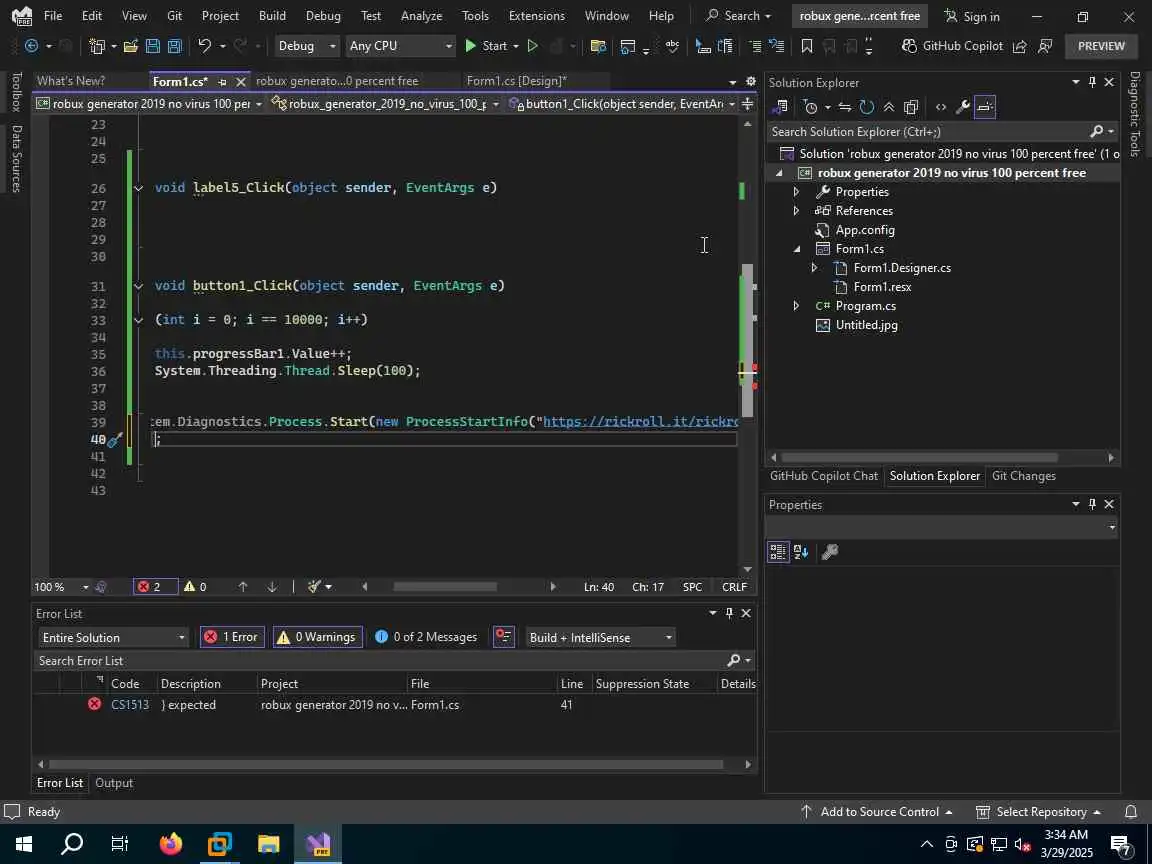Click the Switch Views icon in Solution Explorer
The width and height of the screenshot is (1152, 864).
(781, 107)
